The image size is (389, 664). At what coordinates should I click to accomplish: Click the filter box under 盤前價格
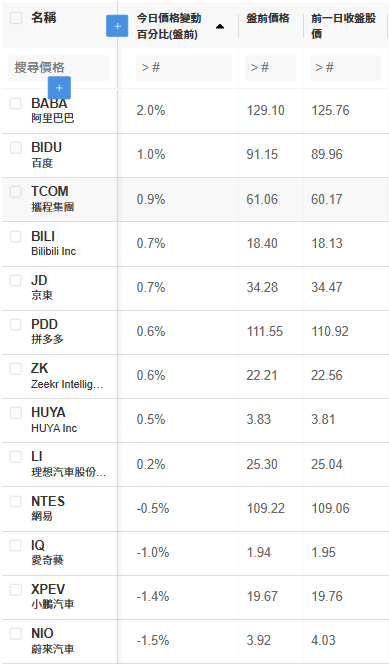[x=270, y=67]
